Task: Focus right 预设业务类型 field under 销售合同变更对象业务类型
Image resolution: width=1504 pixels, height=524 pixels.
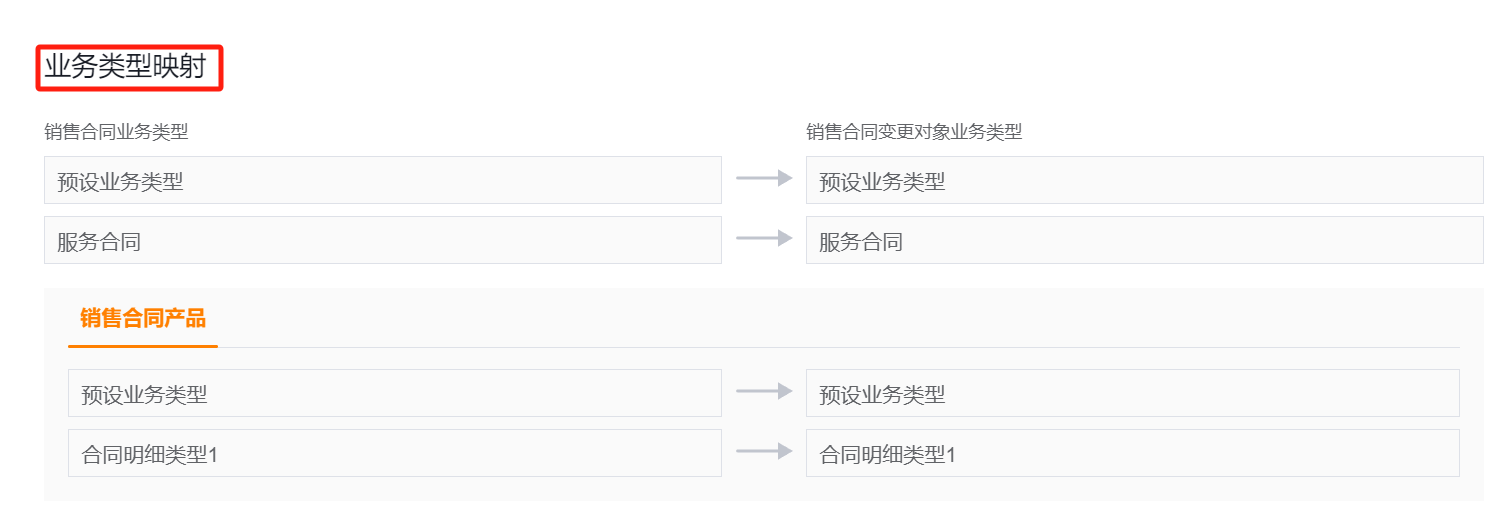Action: point(1145,180)
